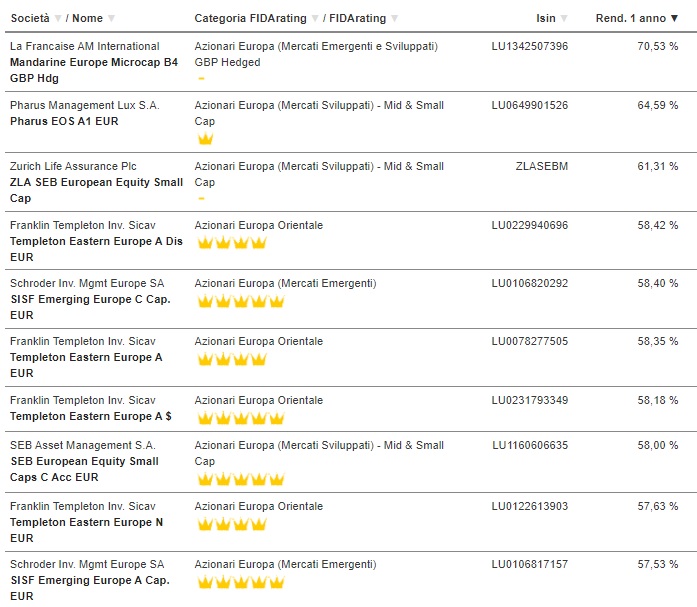Click the five-crown rating of SISF Emerging Europe A Cap.

click(240, 582)
